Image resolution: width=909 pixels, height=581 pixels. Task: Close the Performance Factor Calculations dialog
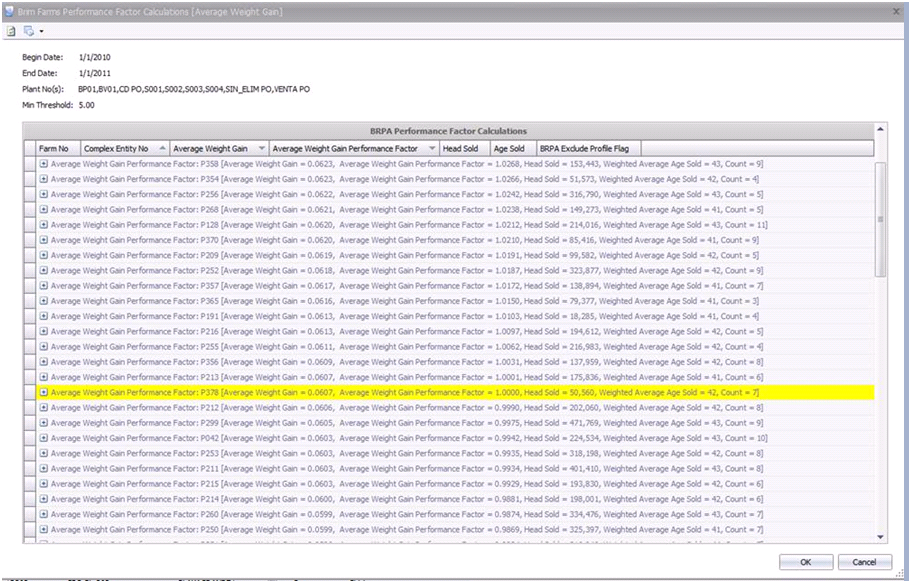coord(897,12)
